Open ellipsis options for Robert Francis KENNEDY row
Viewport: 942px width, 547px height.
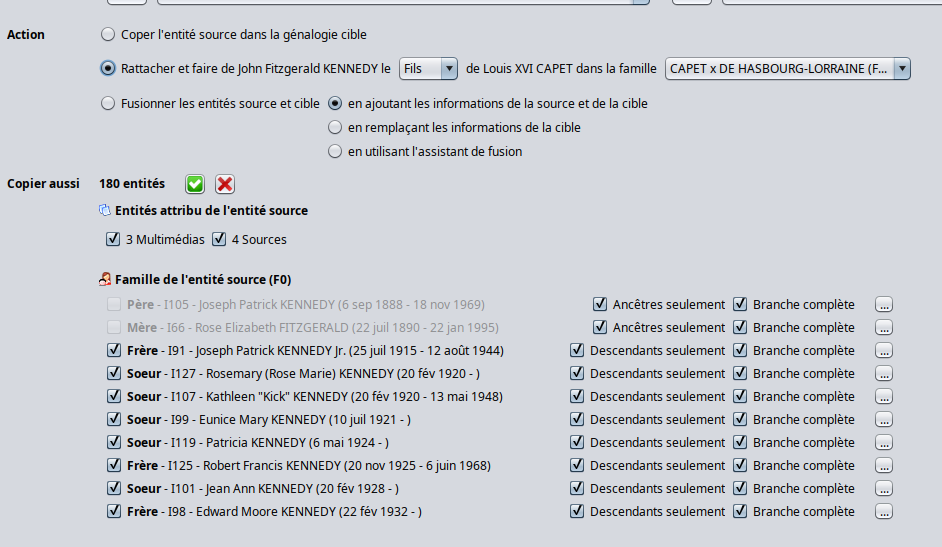pos(883,466)
